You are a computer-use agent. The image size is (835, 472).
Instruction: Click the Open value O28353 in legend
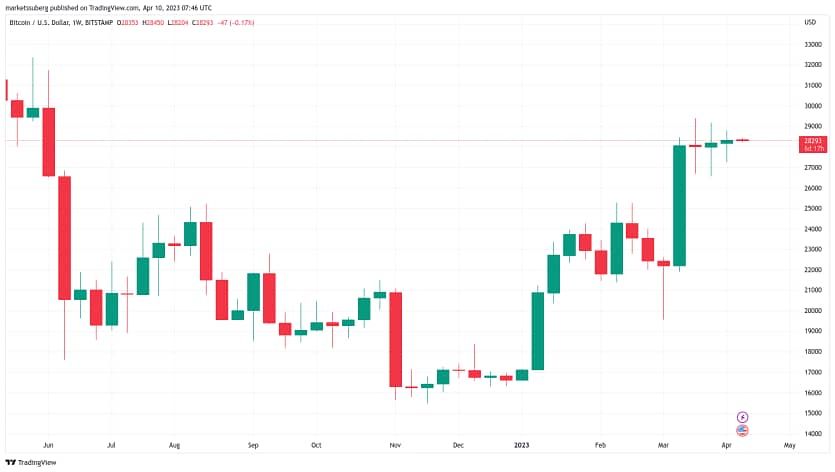click(x=127, y=23)
